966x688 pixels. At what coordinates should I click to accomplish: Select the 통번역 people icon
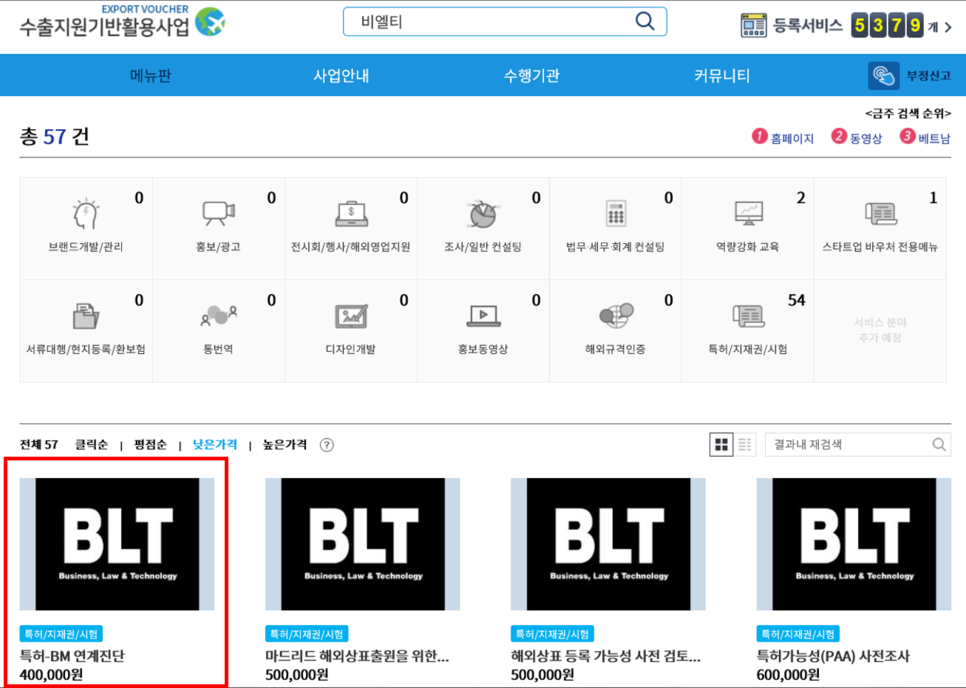[218, 315]
